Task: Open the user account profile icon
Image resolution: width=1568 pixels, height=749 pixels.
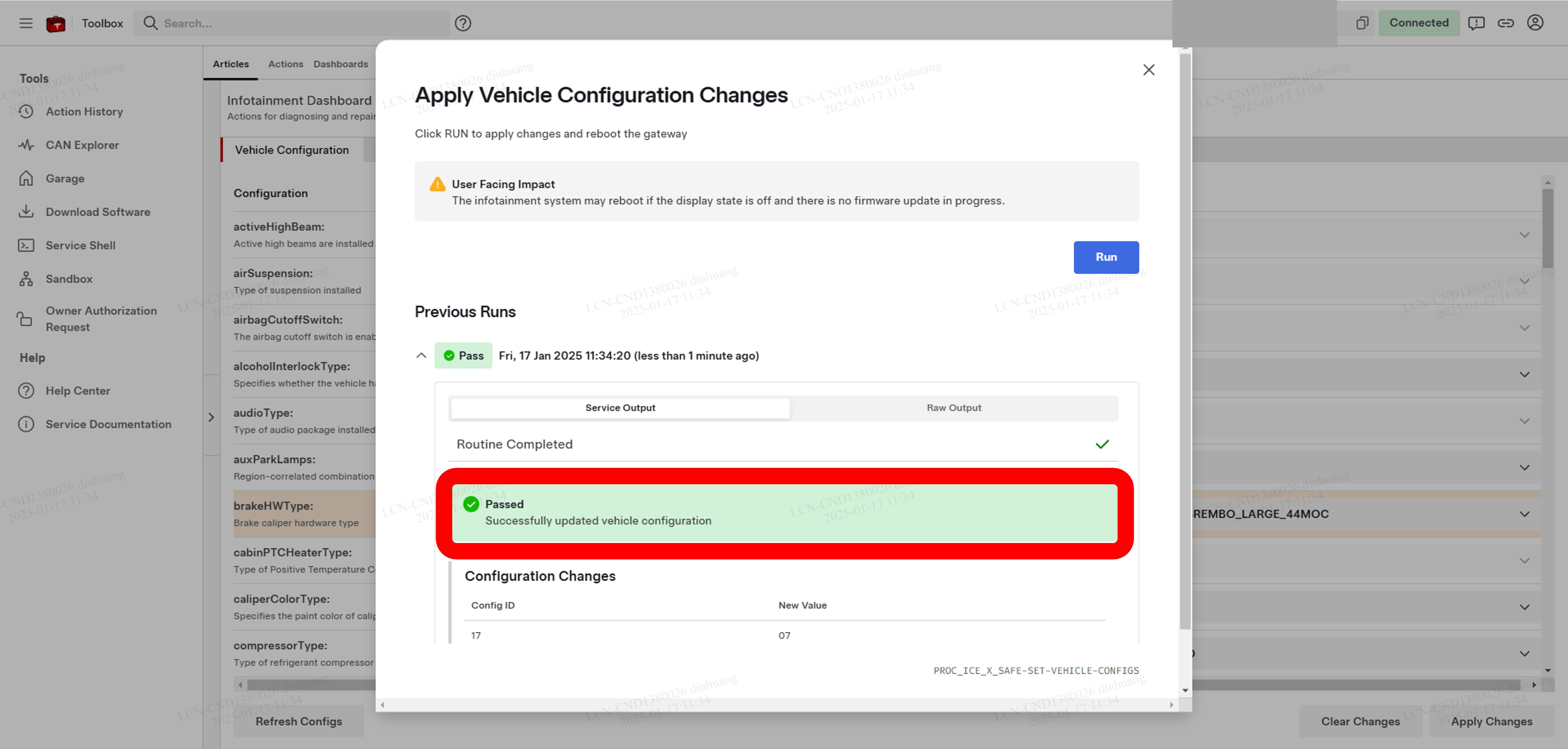Action: tap(1535, 23)
